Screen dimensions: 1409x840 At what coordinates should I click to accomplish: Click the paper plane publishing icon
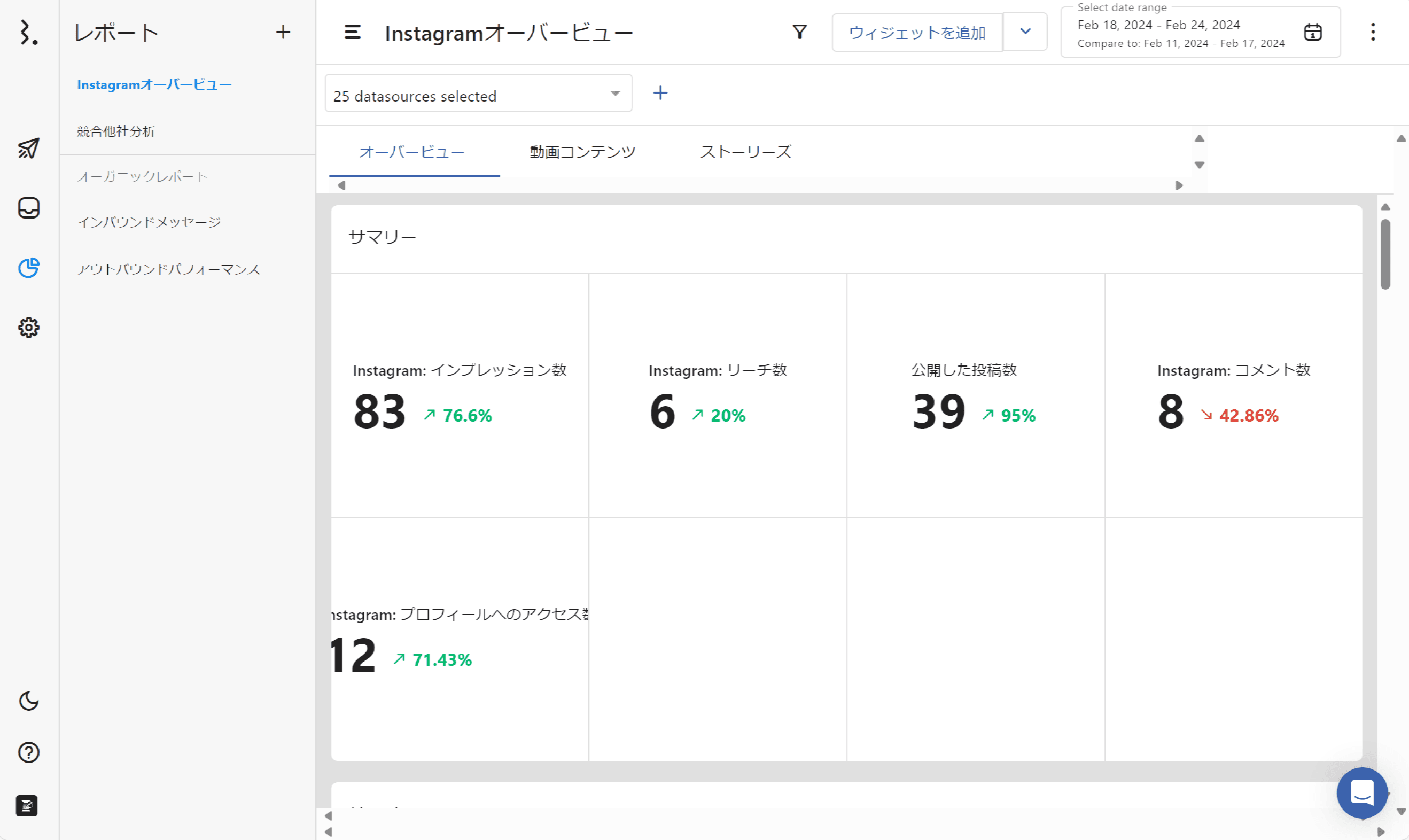pos(28,149)
